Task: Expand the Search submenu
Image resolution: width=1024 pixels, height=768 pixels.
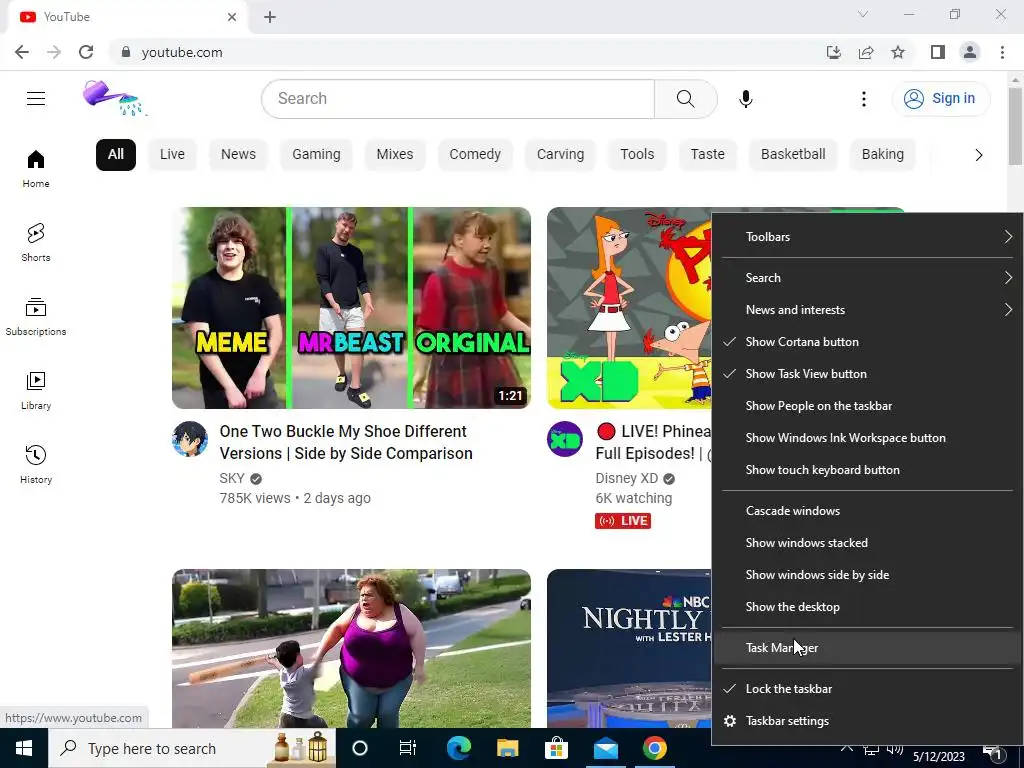Action: [x=867, y=278]
